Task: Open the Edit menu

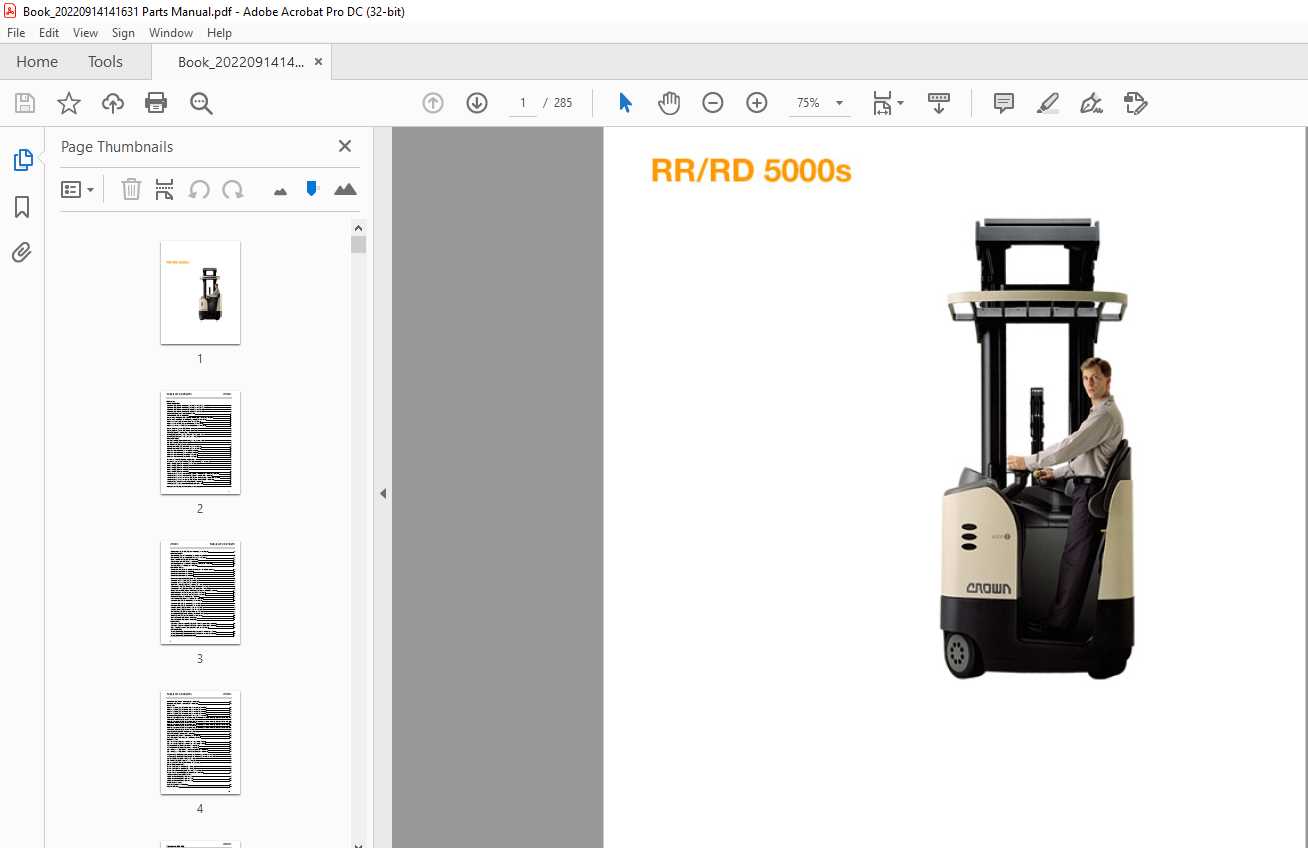Action: click(x=49, y=33)
